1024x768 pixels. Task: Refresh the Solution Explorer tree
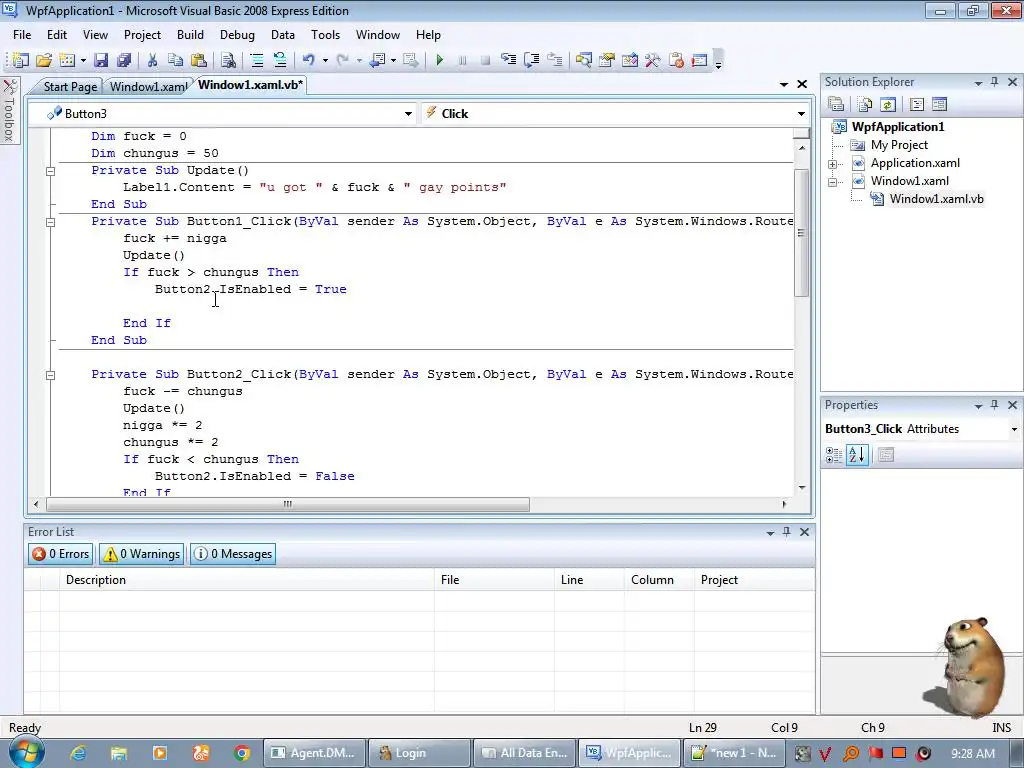coord(888,104)
